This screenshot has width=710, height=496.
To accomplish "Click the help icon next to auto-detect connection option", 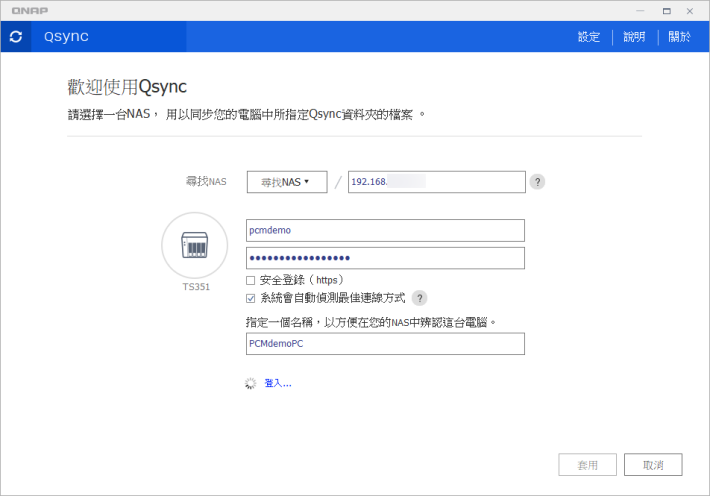I will click(x=419, y=298).
